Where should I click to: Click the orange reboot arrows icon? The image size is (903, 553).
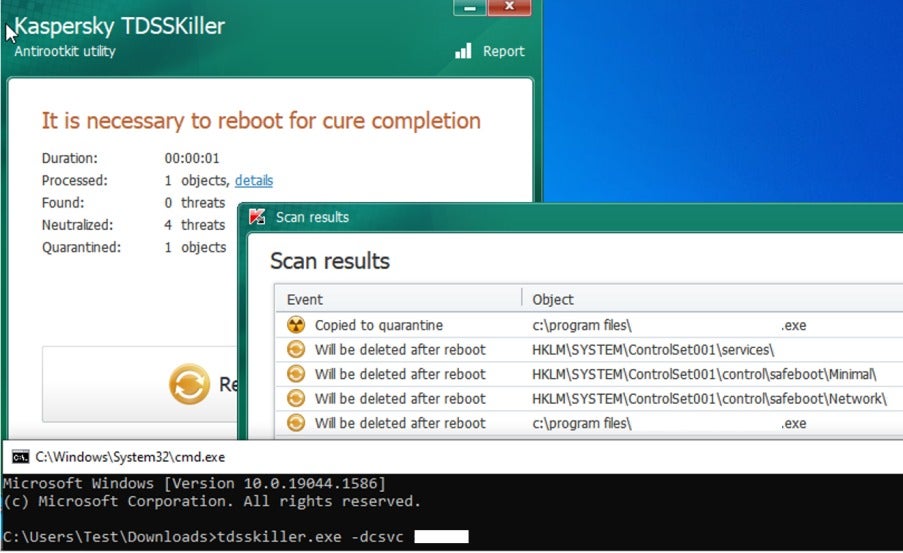[x=189, y=384]
